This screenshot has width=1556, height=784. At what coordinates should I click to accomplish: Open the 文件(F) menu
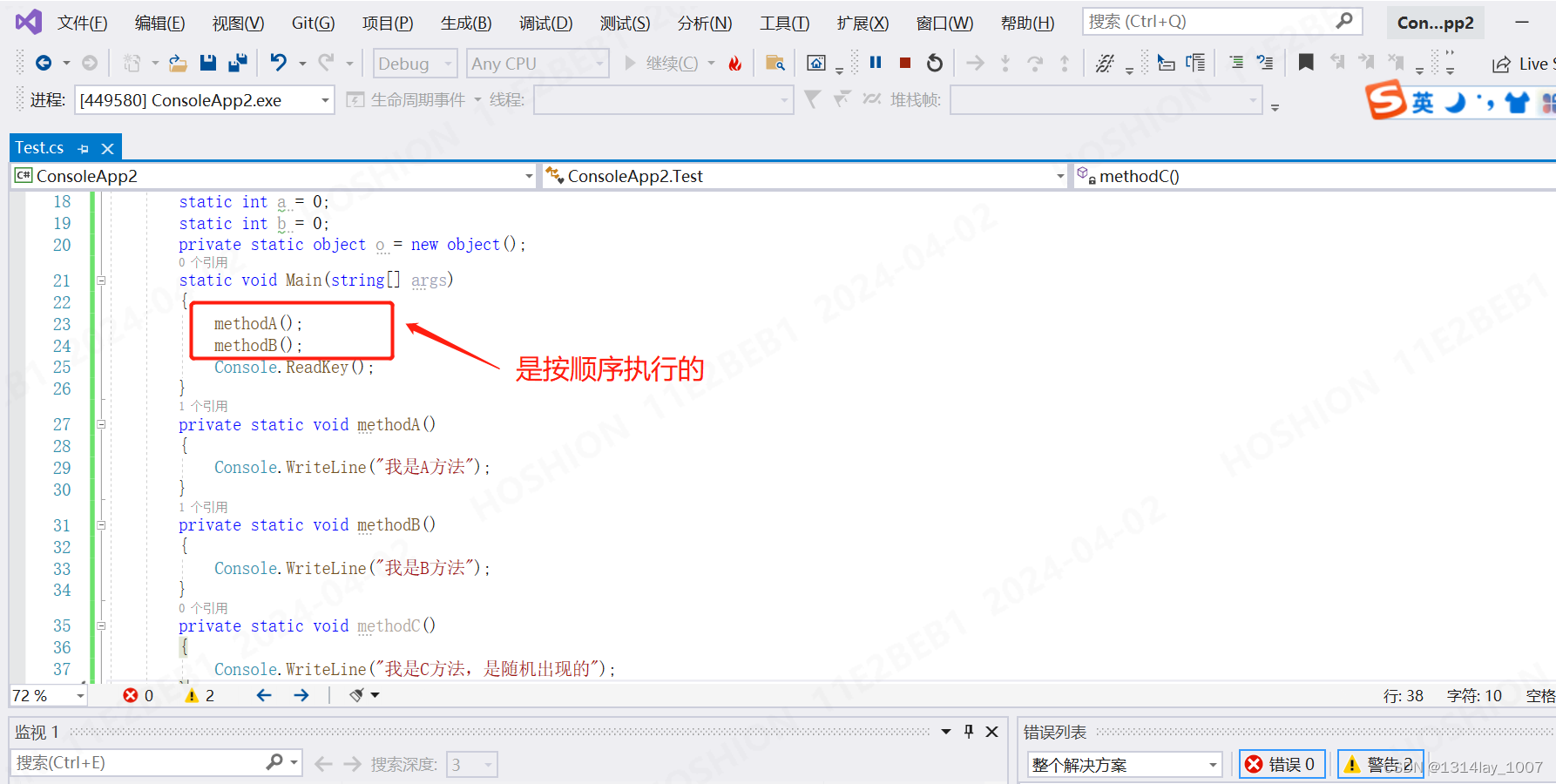(x=82, y=23)
